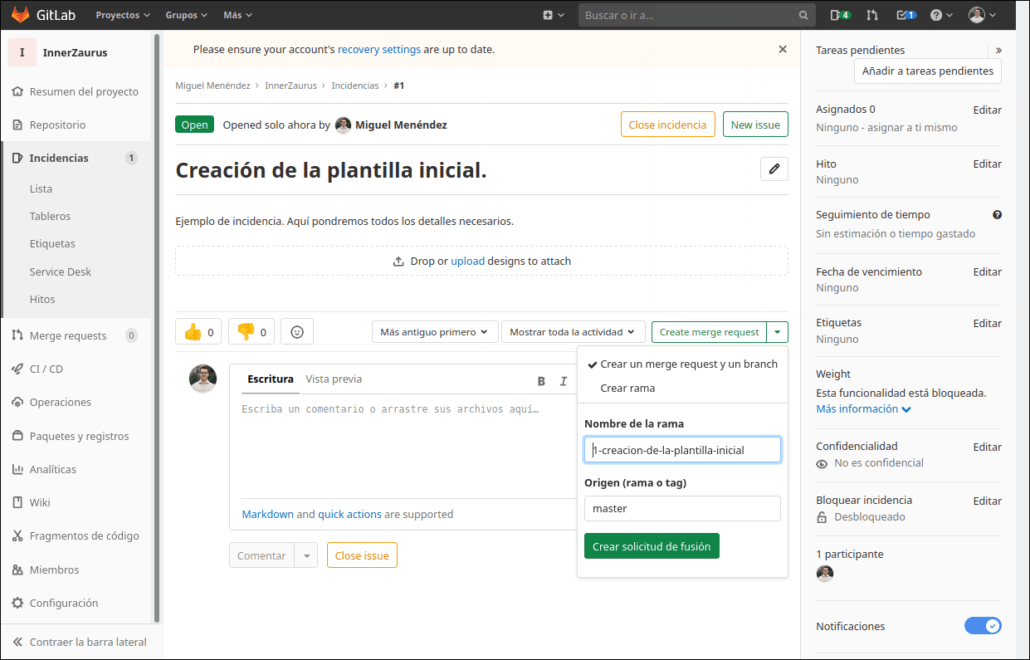1030x660 pixels.
Task: Click Close issue button
Action: (362, 556)
